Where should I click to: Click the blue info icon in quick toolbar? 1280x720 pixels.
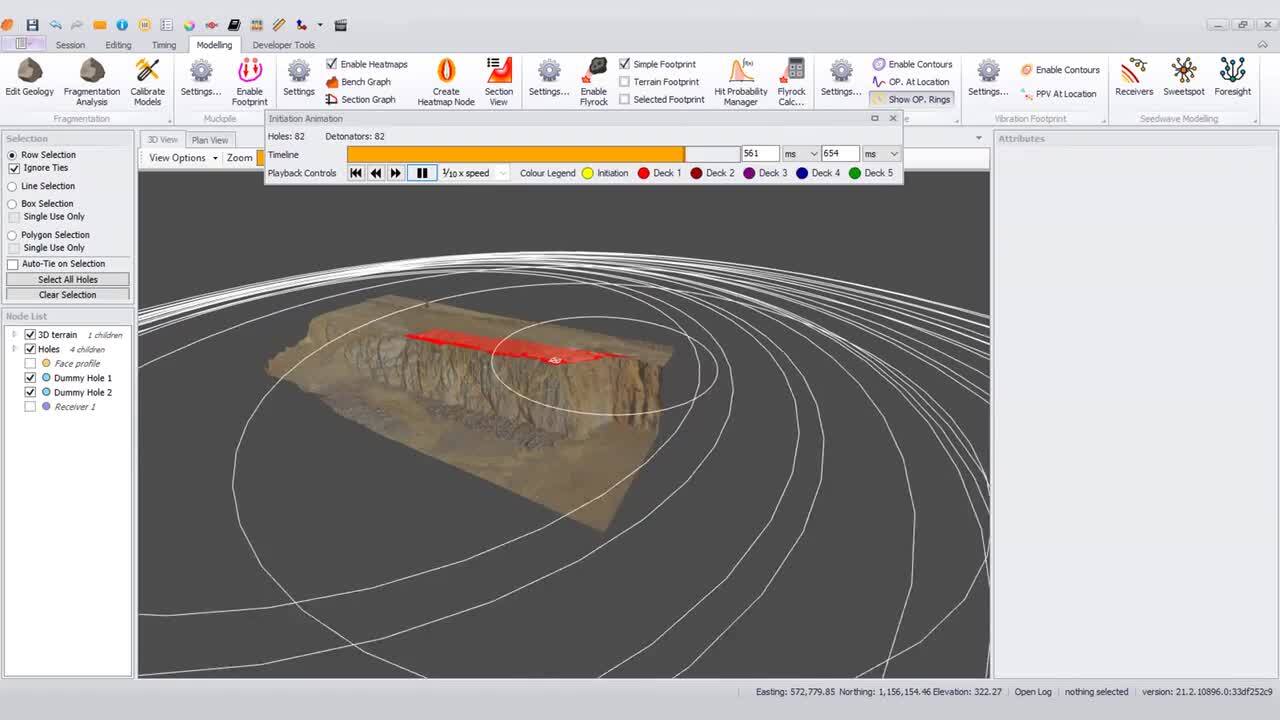pyautogui.click(x=122, y=25)
